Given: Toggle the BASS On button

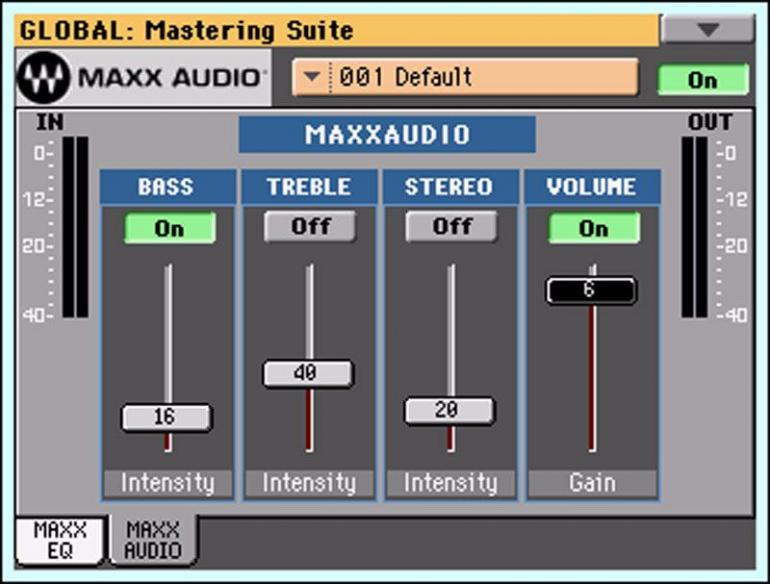Looking at the screenshot, I should point(169,228).
